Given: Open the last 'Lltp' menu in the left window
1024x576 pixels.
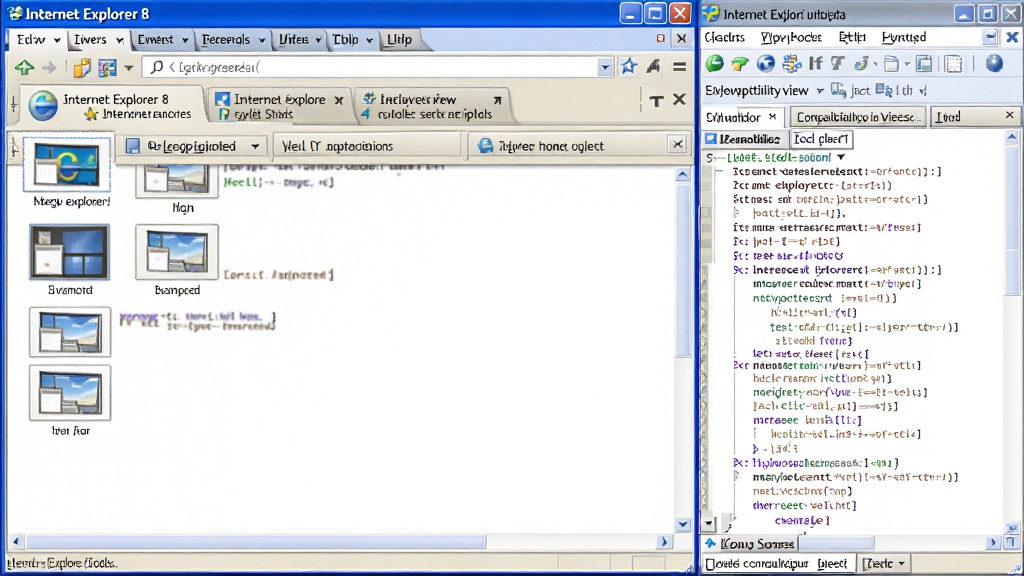Looking at the screenshot, I should (x=399, y=40).
